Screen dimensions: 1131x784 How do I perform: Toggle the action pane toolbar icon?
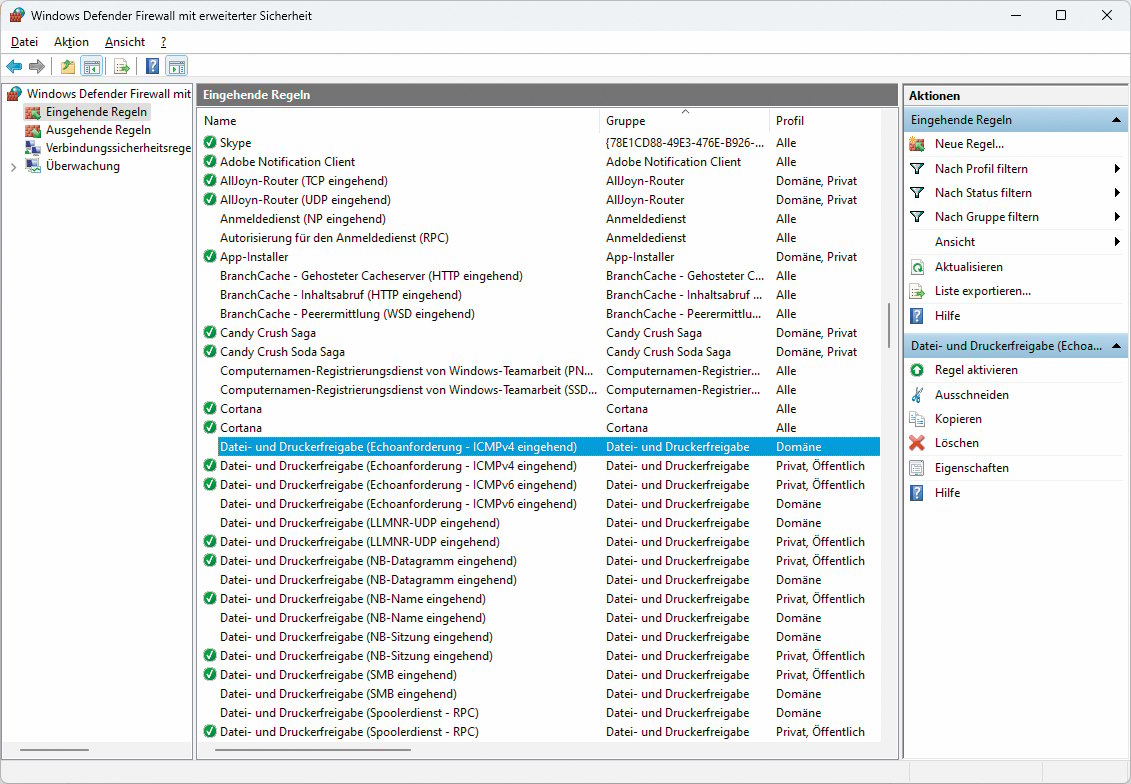177,67
